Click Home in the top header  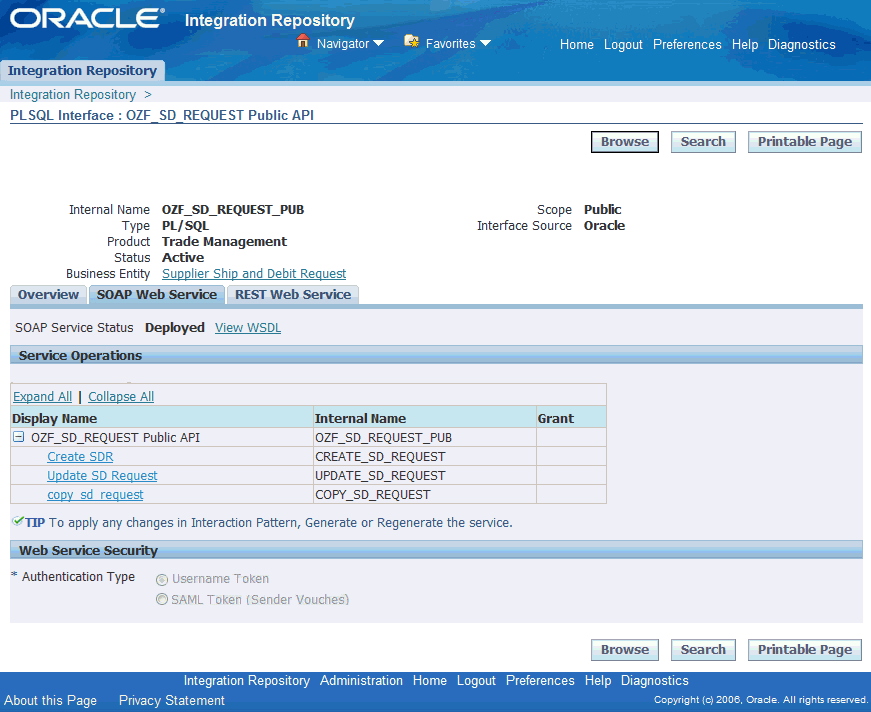click(577, 44)
